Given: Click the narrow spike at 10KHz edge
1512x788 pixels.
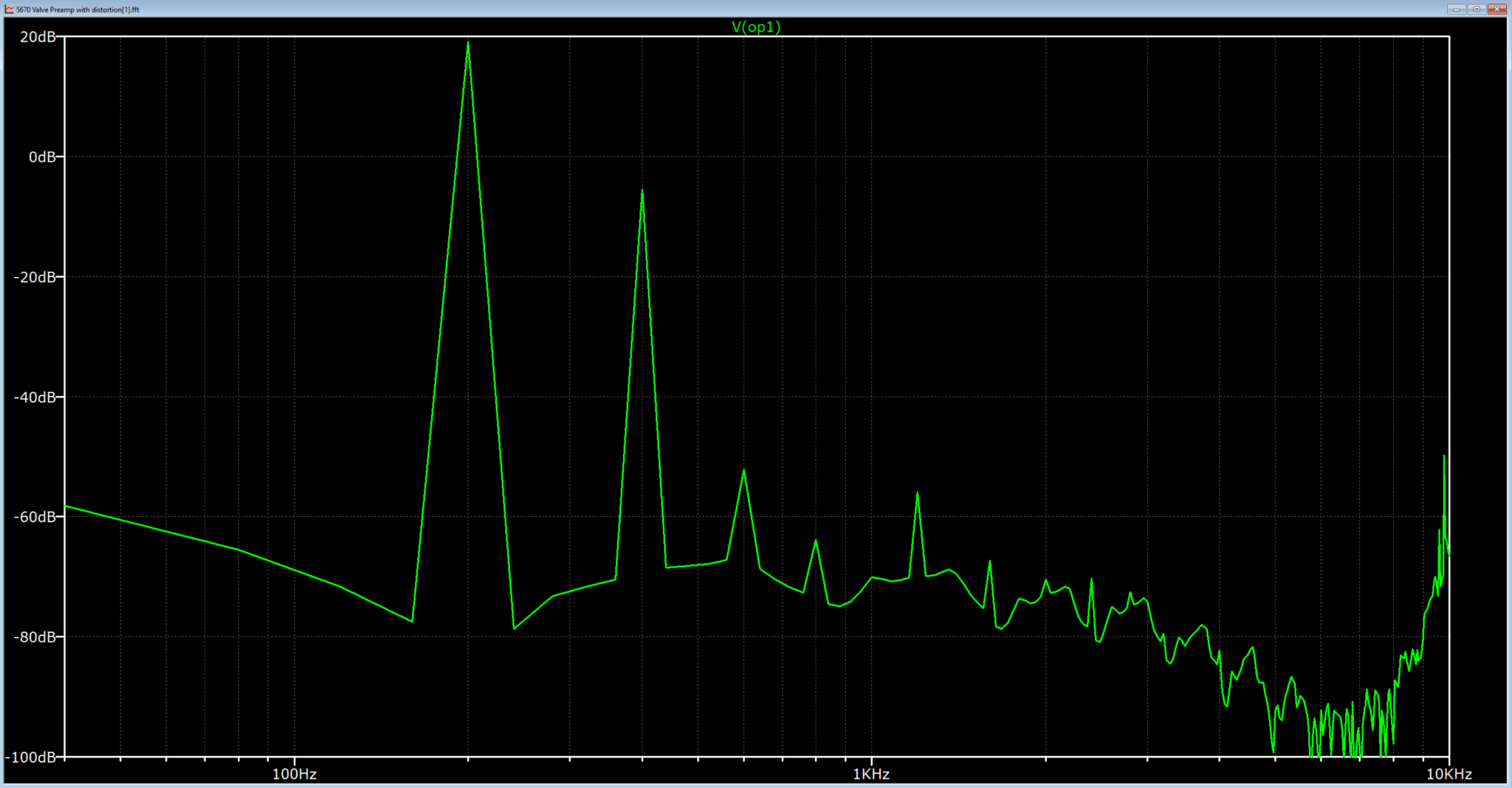Looking at the screenshot, I should (x=1444, y=458).
